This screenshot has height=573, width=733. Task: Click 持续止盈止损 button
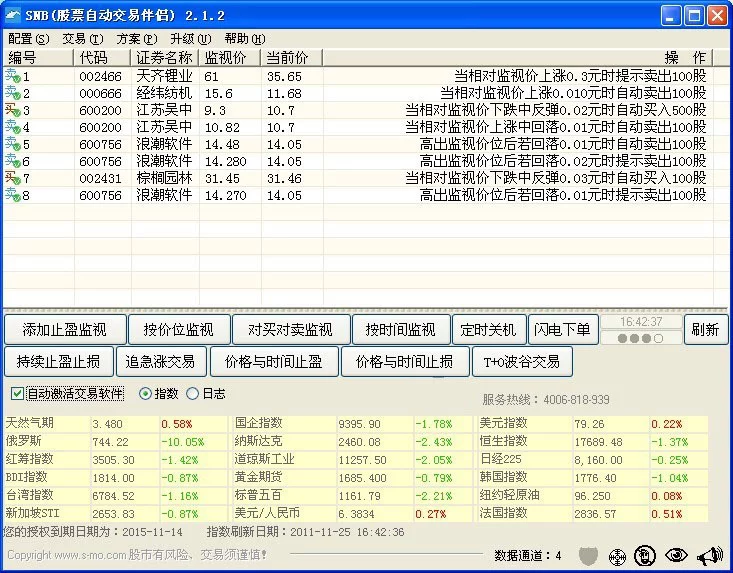[58, 361]
